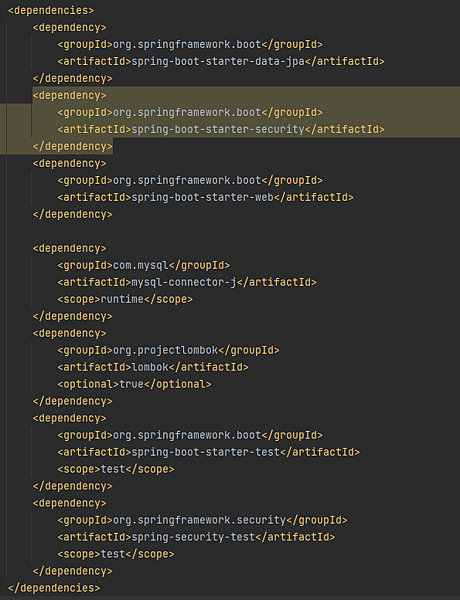Click <dependency> tag above org.projectlombok groupId
Image resolution: width=460 pixels, height=600 pixels.
(70, 333)
